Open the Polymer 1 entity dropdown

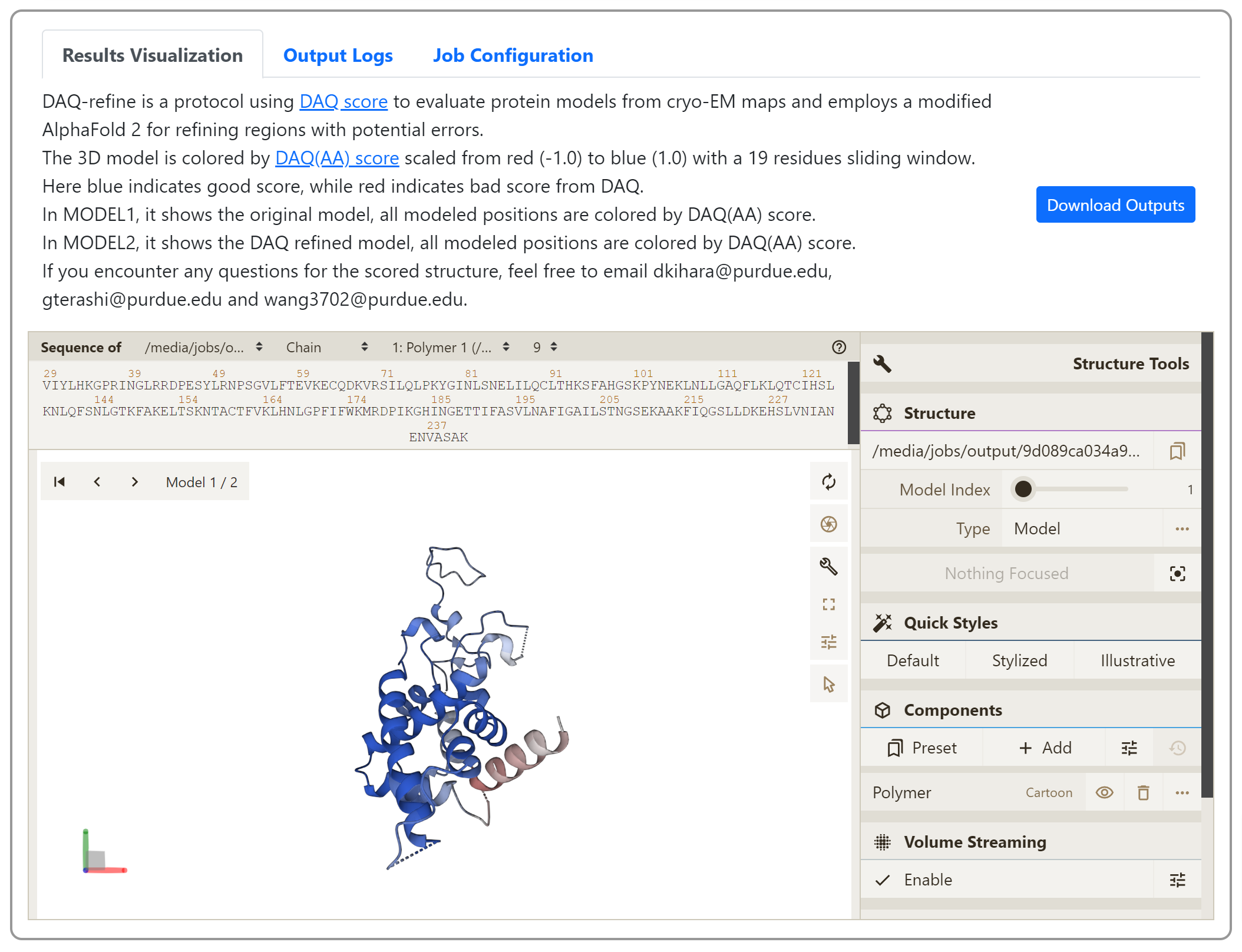[x=450, y=348]
